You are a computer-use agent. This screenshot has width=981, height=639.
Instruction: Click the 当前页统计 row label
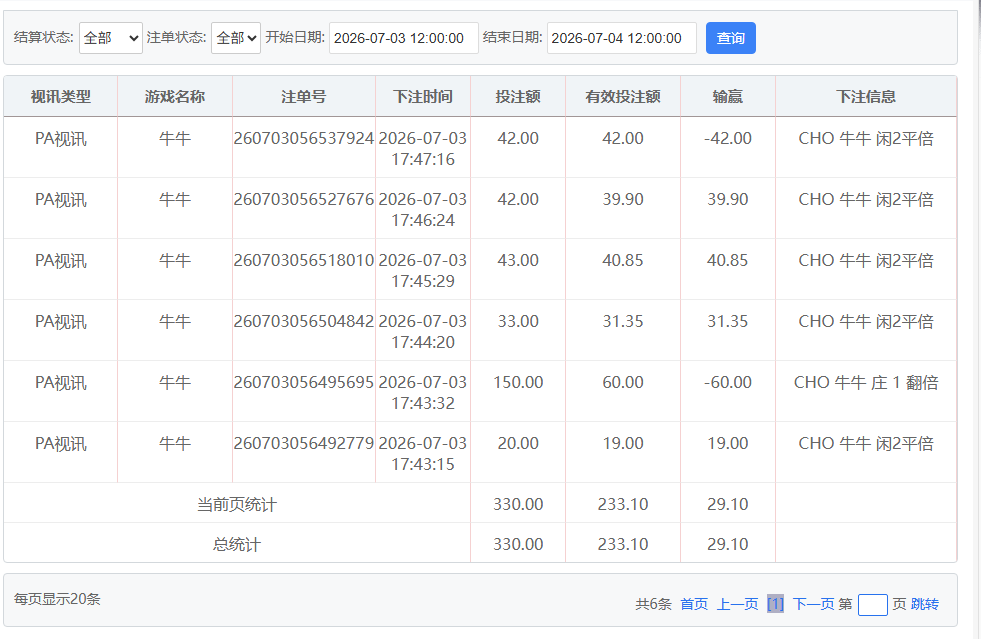236,504
